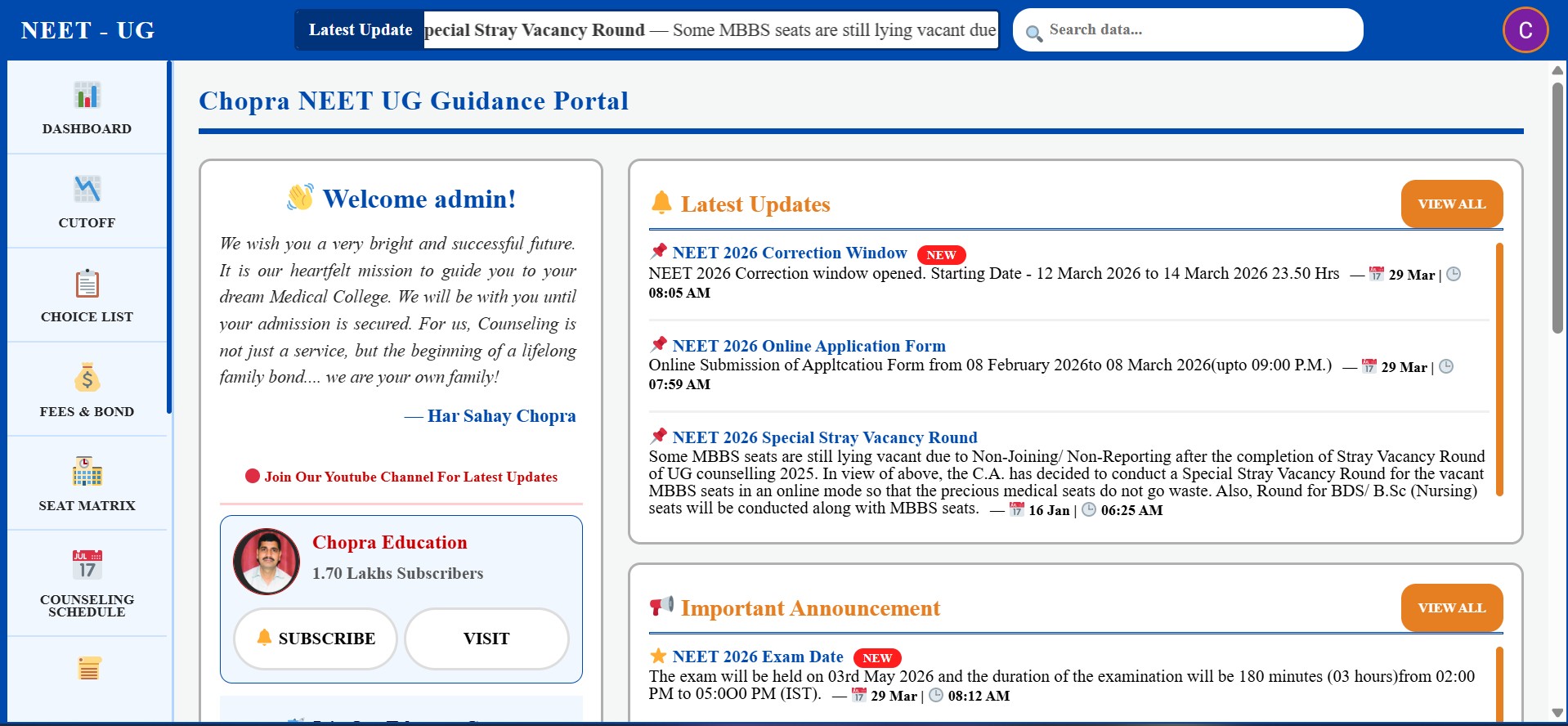Click the search magnifier icon
1568x726 pixels.
point(1033,34)
